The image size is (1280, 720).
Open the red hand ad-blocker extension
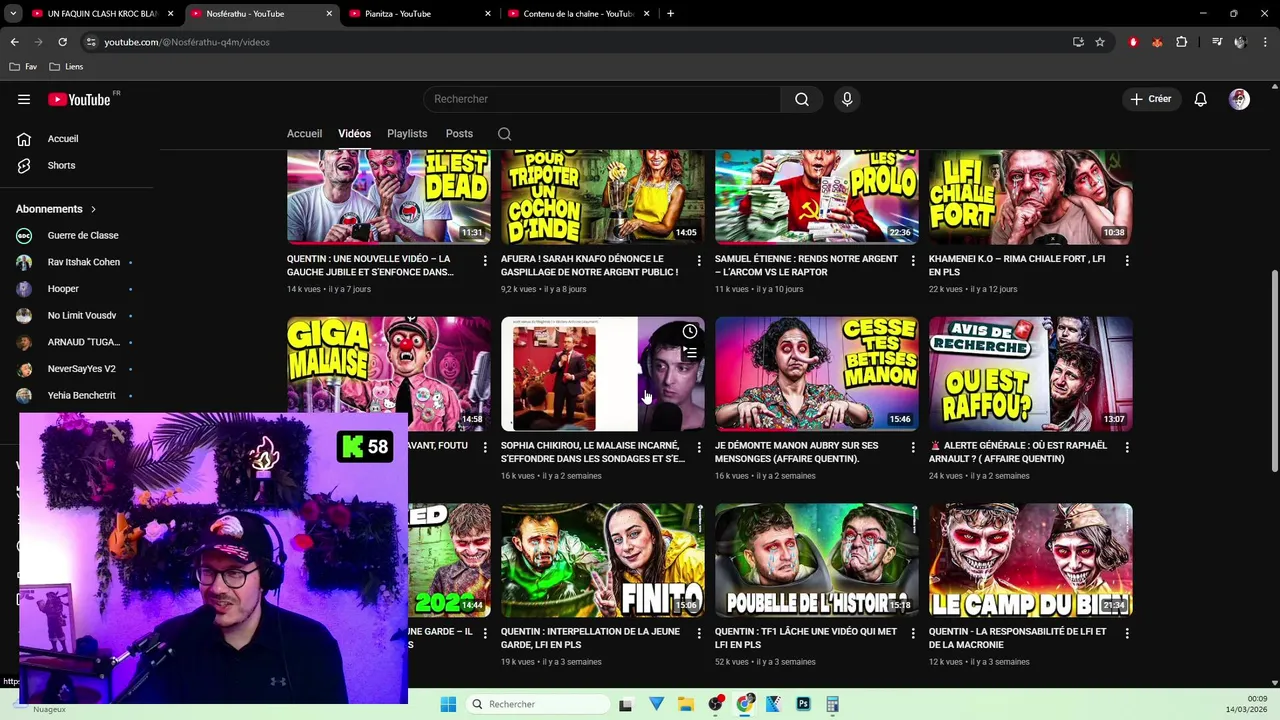coord(1133,42)
